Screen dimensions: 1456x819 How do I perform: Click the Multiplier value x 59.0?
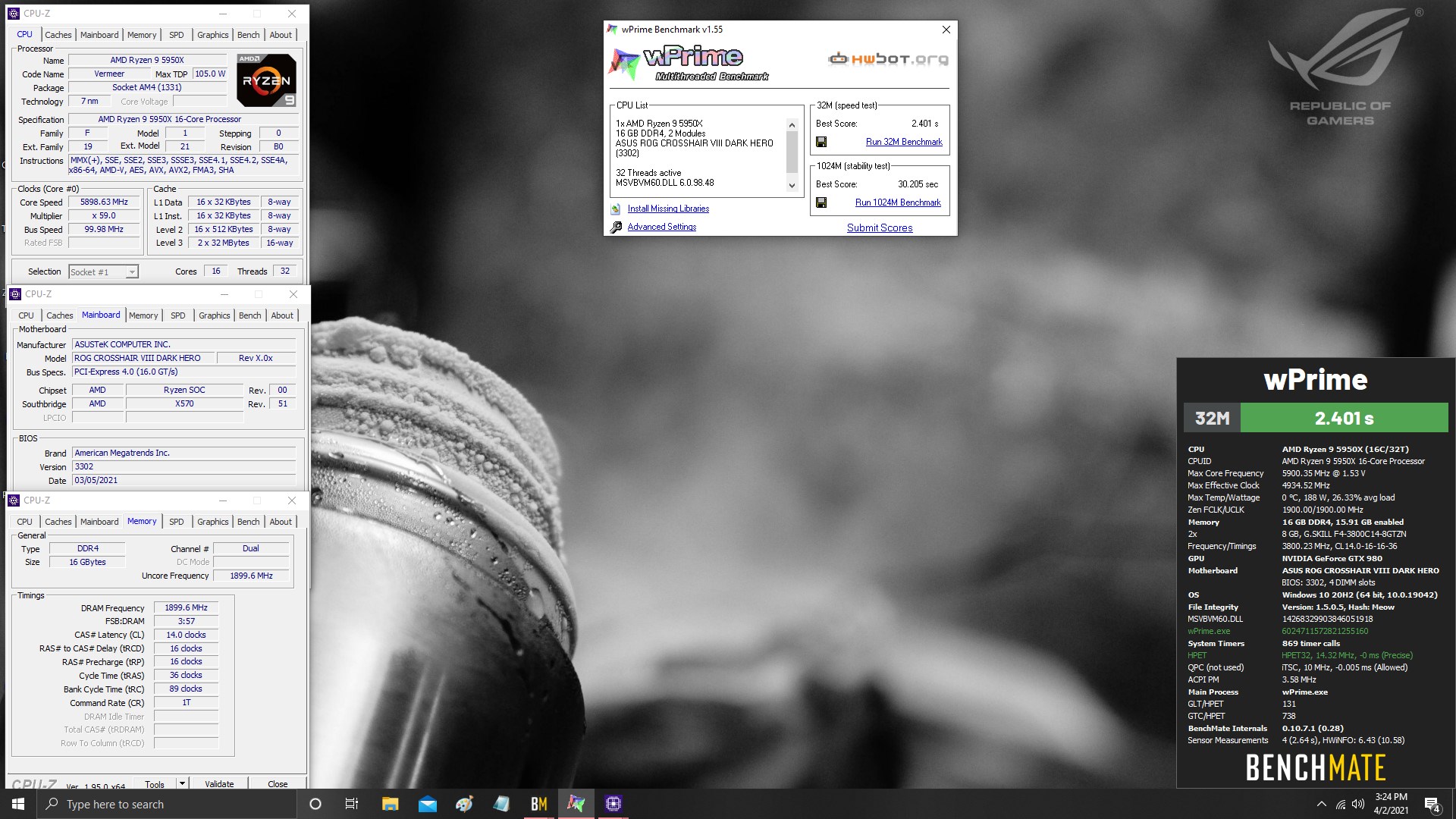click(x=104, y=216)
